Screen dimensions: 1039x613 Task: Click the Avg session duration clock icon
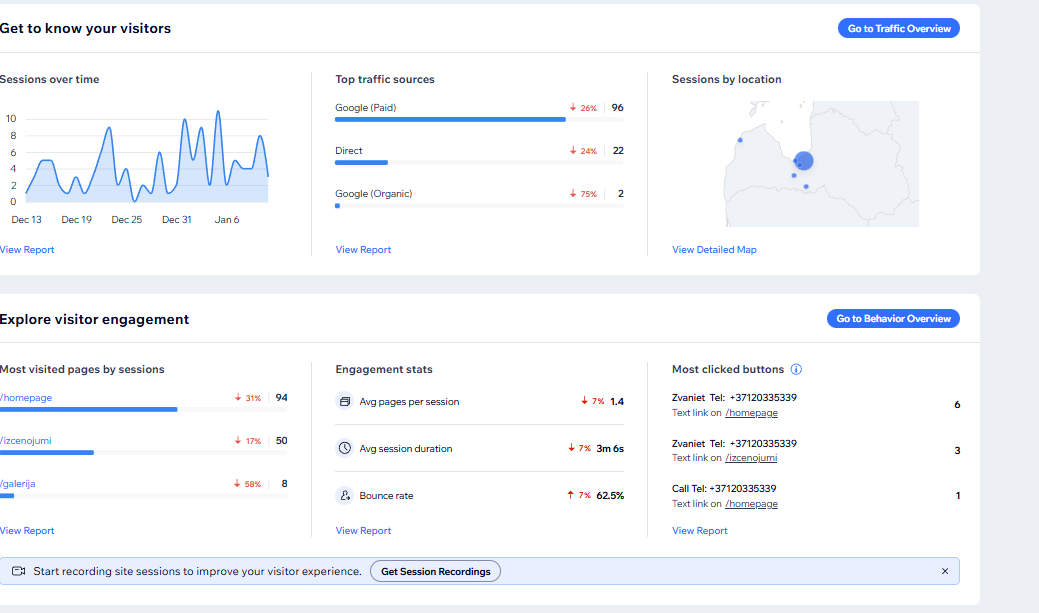point(345,448)
